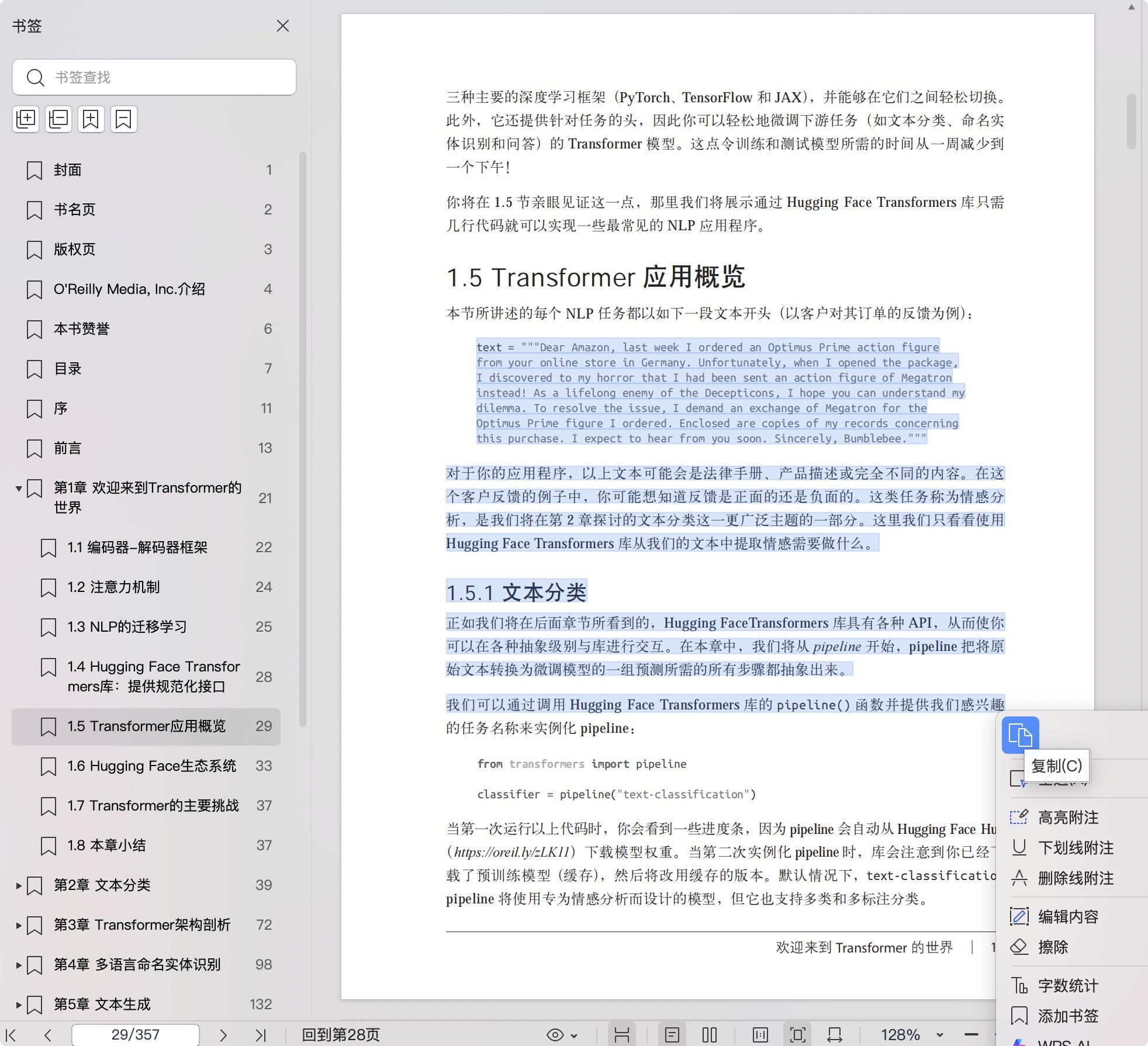Screen dimensions: 1148x1046
Task: Switch to single page layout
Action: [x=672, y=1035]
